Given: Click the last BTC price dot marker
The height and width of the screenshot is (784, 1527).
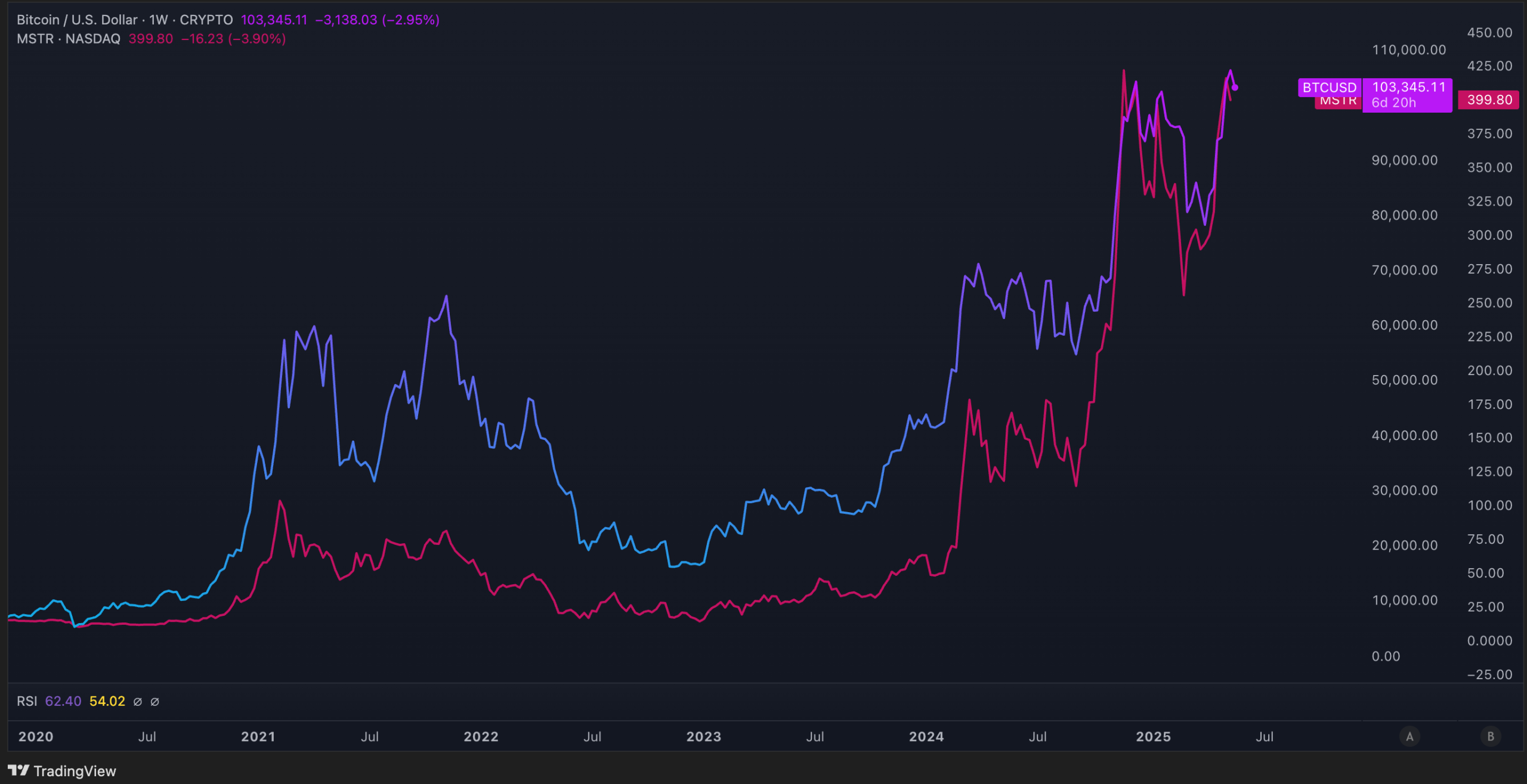Looking at the screenshot, I should [1235, 88].
